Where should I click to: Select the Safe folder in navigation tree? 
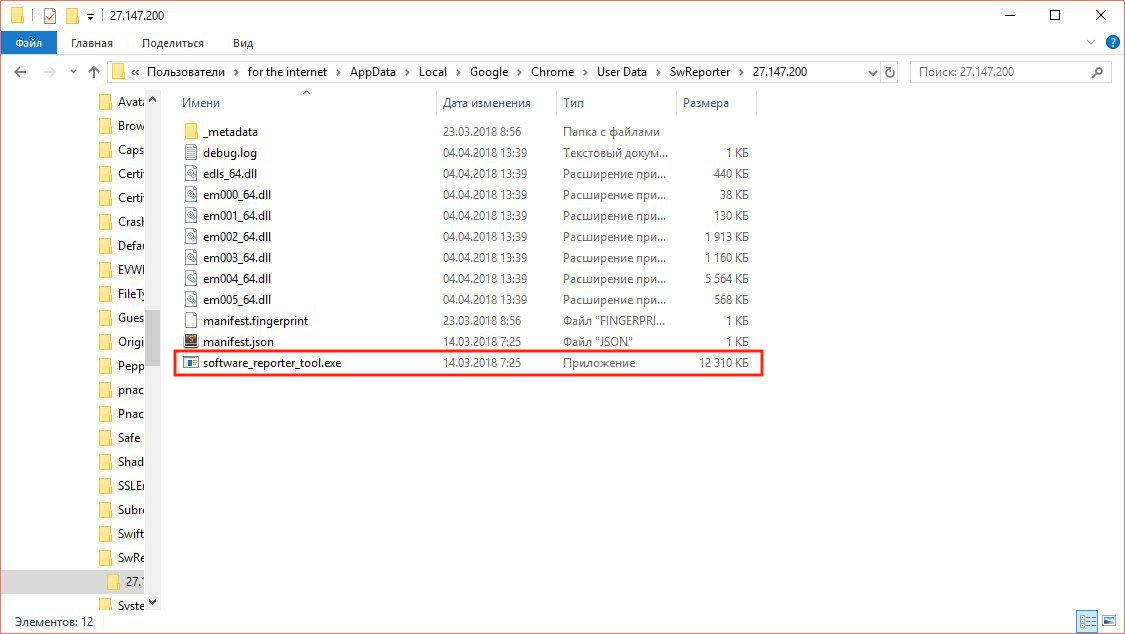point(121,437)
